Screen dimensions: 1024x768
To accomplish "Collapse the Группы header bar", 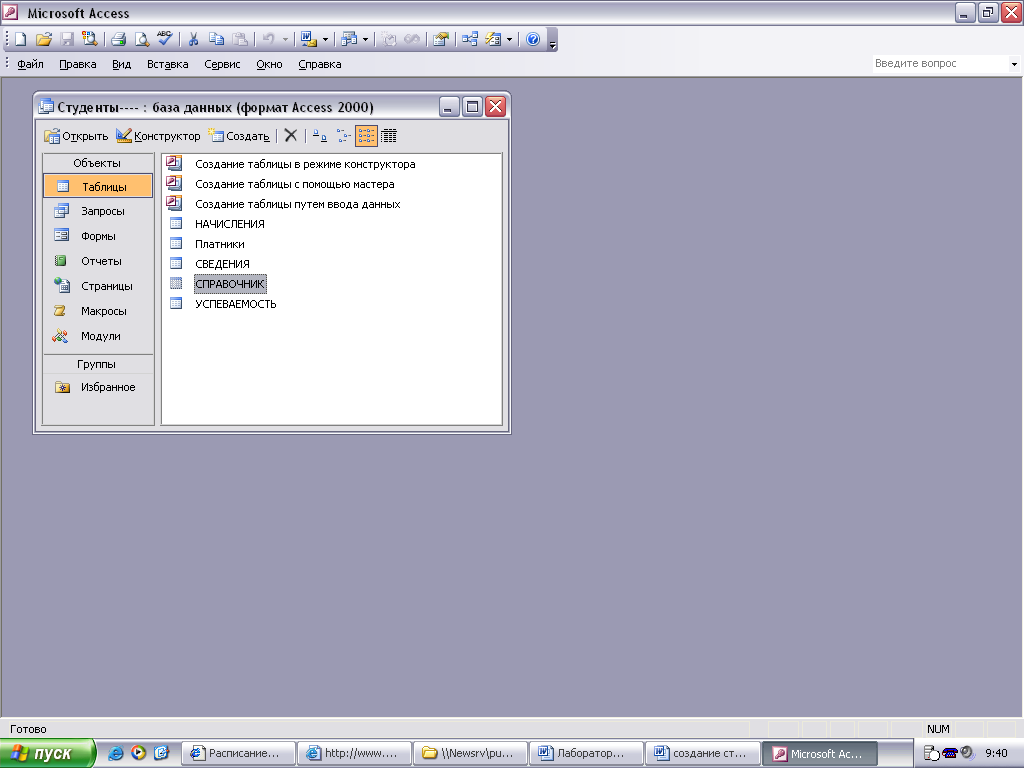I will [98, 364].
